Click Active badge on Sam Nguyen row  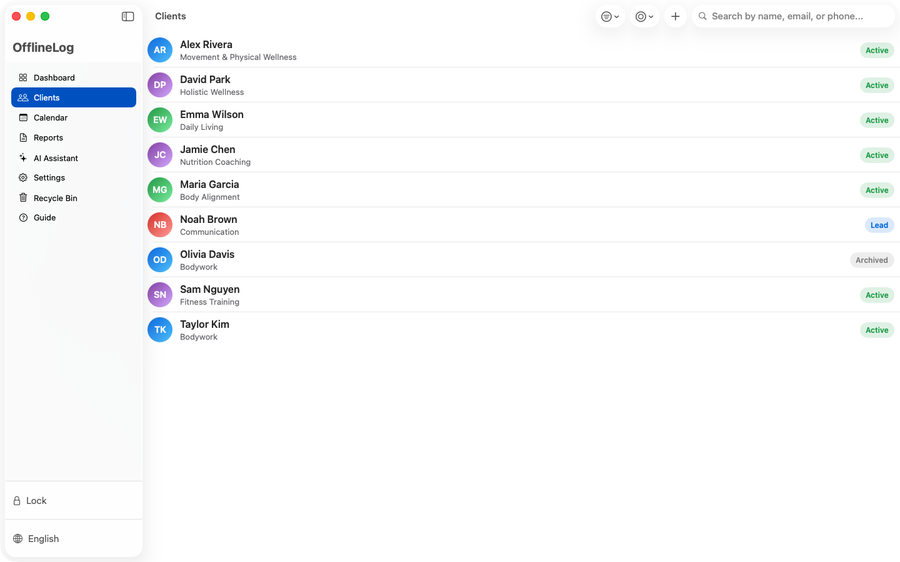[x=876, y=295]
